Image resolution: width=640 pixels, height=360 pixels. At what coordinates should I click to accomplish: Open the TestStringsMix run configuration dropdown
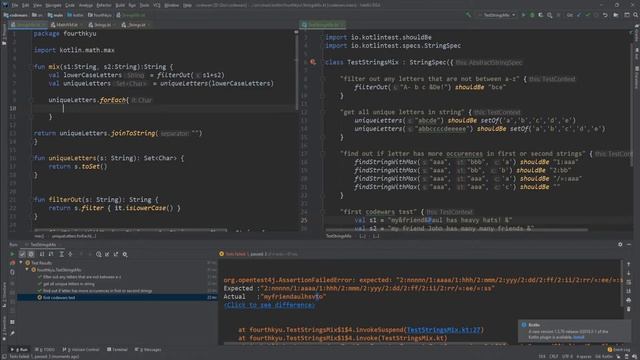(497, 15)
